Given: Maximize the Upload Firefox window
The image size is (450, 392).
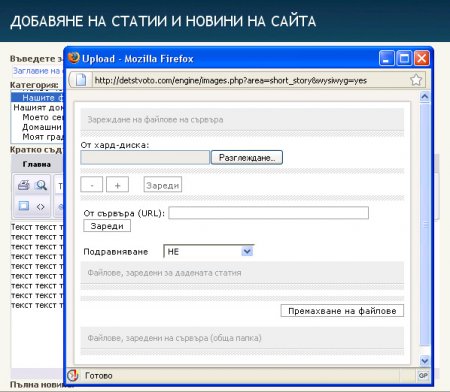Looking at the screenshot, I should coord(404,59).
